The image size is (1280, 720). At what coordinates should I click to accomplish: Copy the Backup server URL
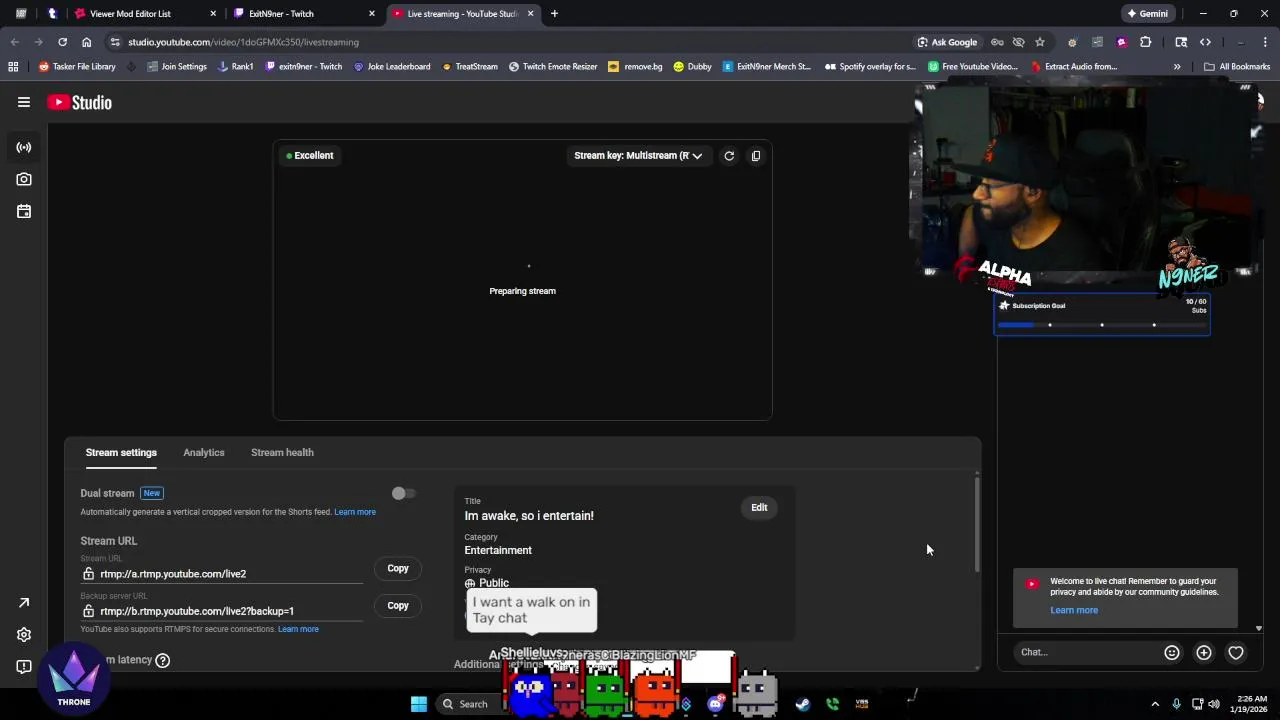point(398,606)
